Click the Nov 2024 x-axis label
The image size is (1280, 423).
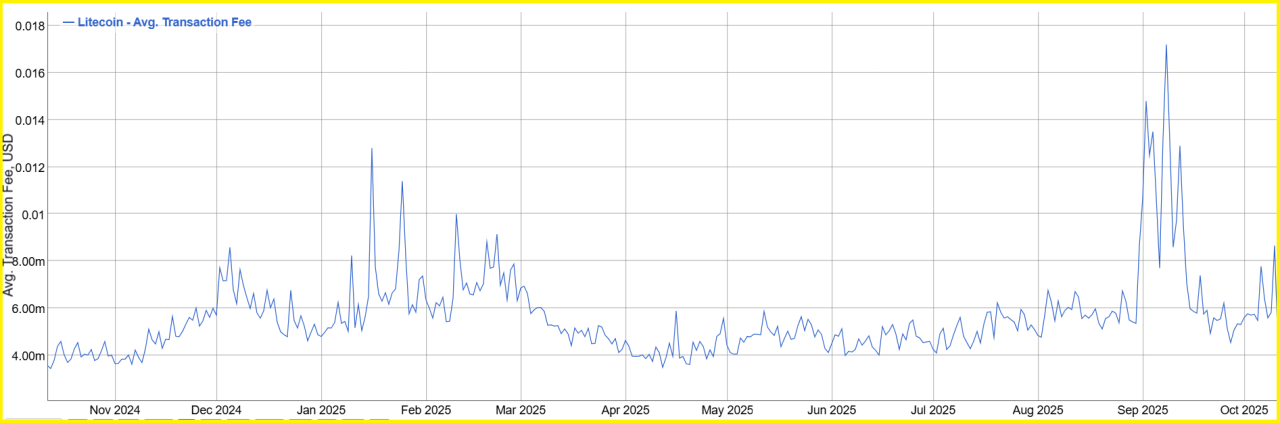(114, 410)
